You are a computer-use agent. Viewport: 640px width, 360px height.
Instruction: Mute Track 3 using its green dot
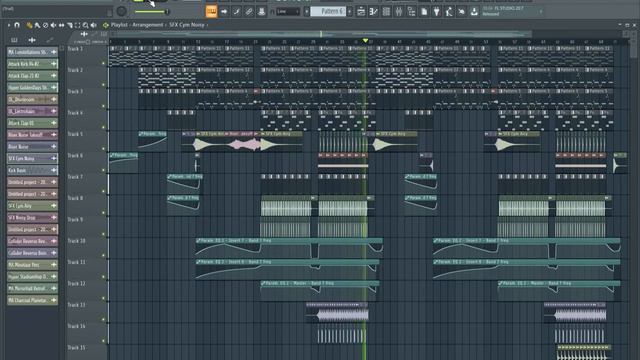pos(103,106)
